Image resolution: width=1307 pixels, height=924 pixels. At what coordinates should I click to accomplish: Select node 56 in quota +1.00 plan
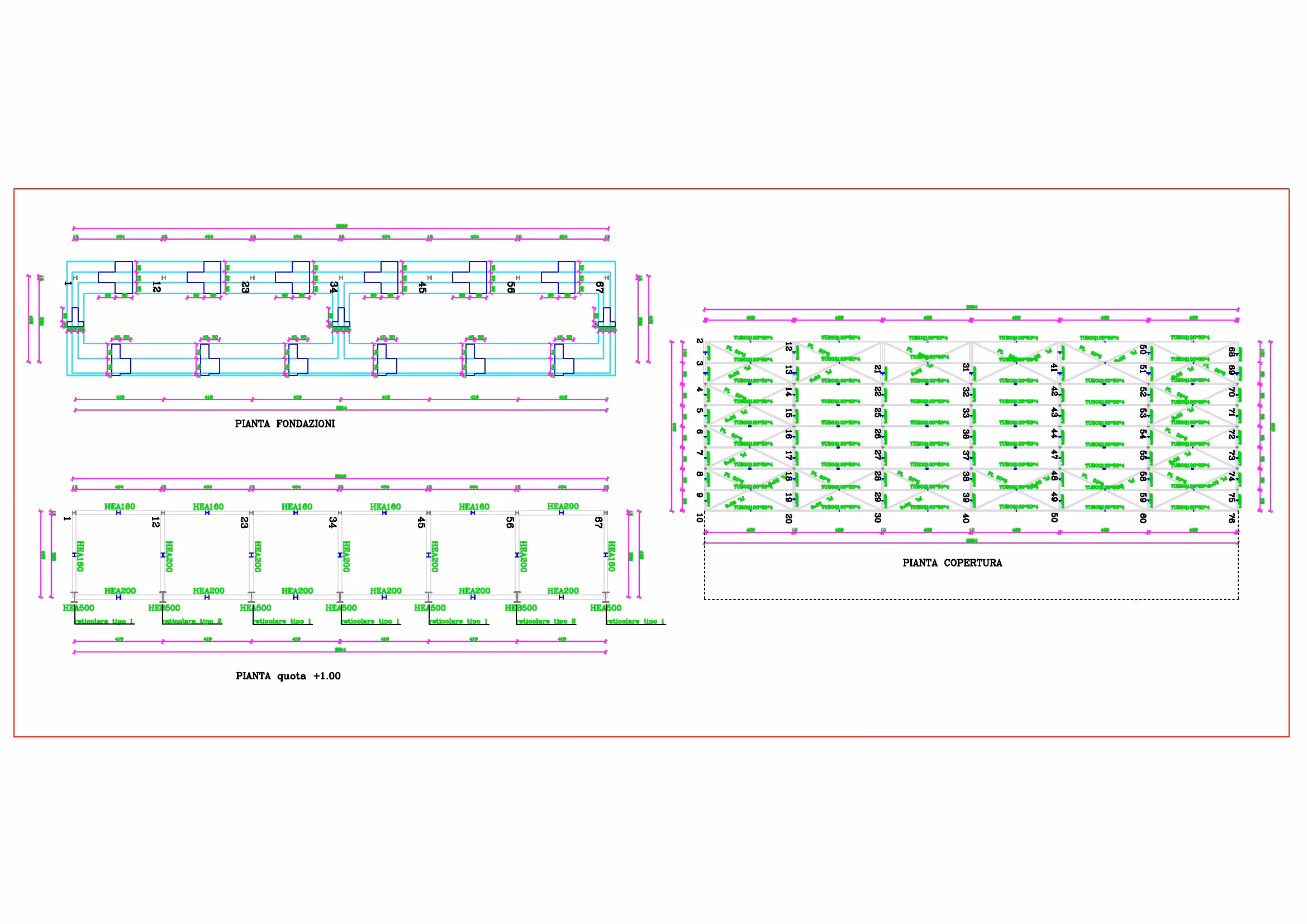click(510, 522)
